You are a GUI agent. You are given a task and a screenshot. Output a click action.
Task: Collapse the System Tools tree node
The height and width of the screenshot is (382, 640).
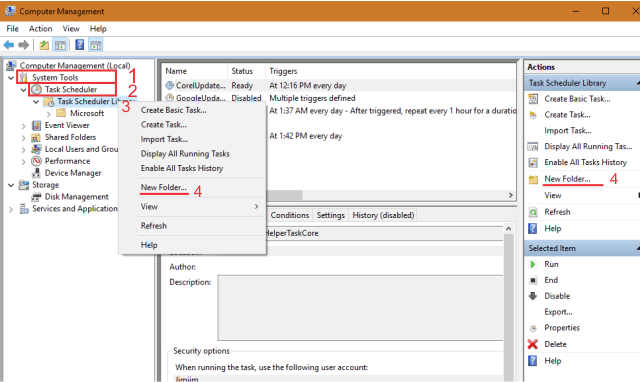(11, 78)
